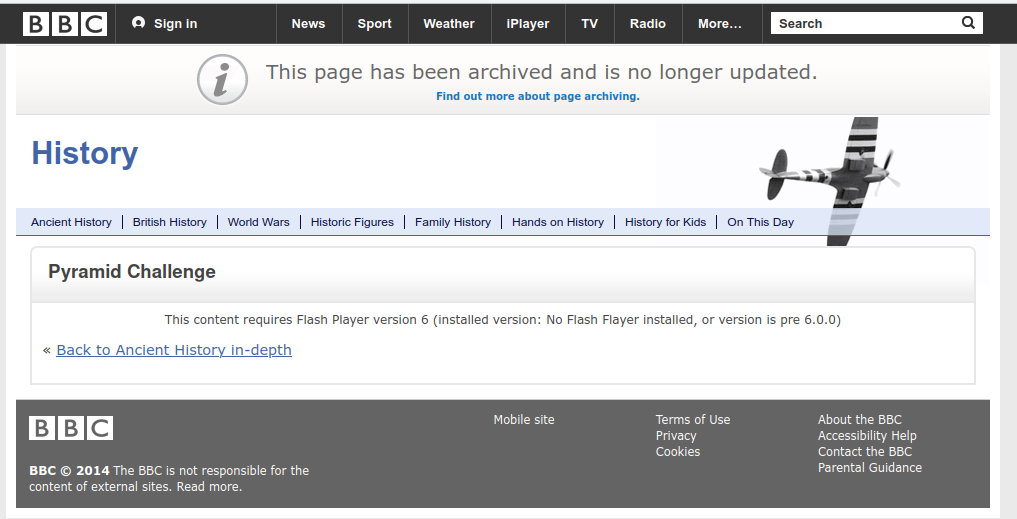Go to On This Day section

(760, 222)
